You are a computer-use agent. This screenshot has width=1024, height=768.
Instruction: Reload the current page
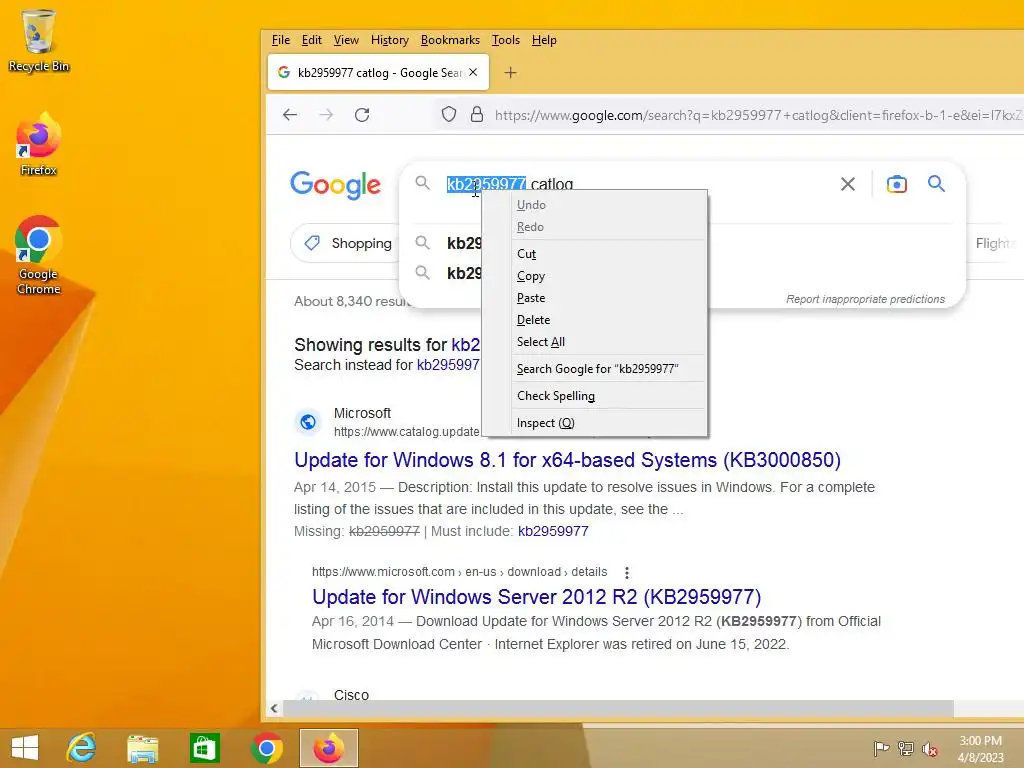[x=362, y=115]
